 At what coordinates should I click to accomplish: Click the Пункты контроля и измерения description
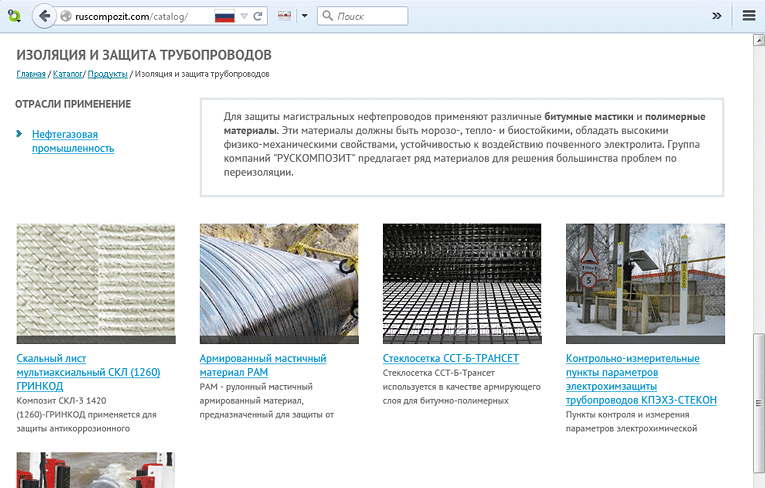[x=631, y=421]
